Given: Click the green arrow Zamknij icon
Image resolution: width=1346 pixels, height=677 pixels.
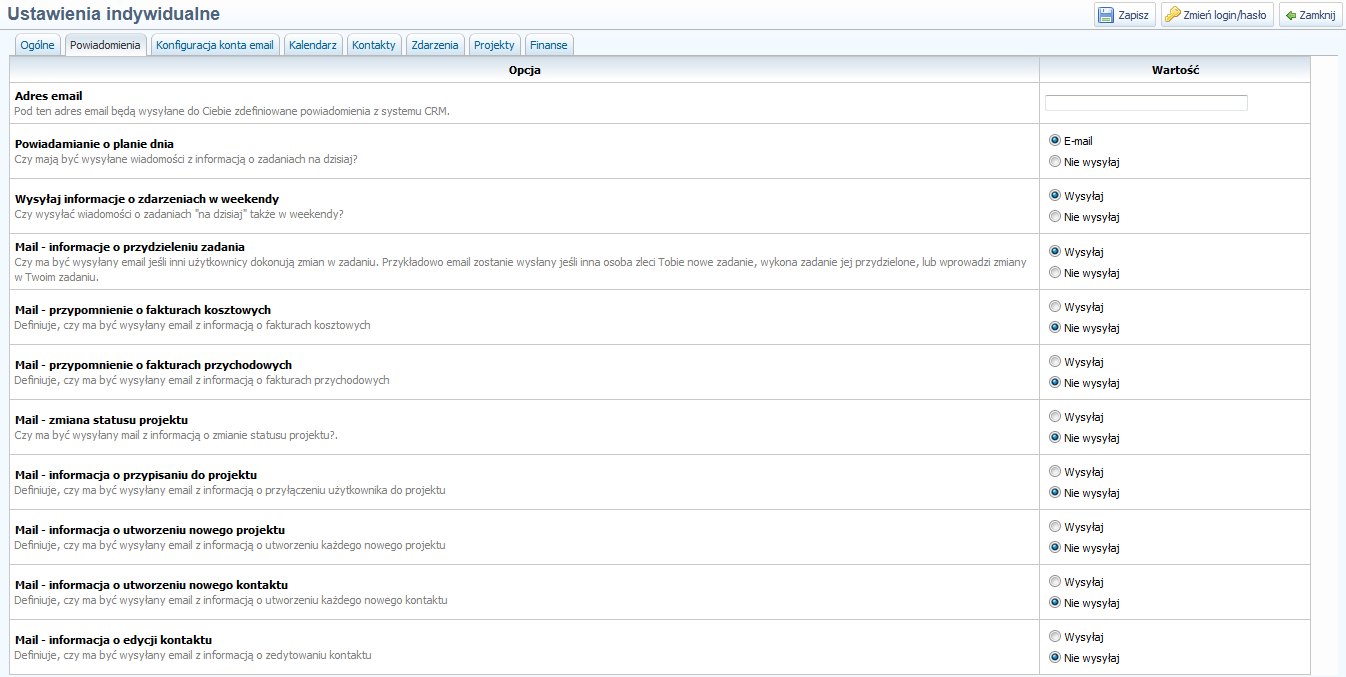Looking at the screenshot, I should click(x=1290, y=15).
